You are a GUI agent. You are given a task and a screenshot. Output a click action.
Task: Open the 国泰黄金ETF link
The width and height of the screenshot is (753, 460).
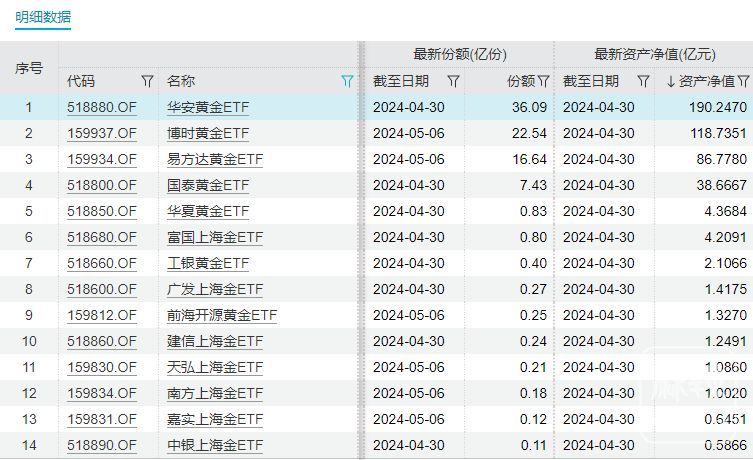pyautogui.click(x=208, y=185)
